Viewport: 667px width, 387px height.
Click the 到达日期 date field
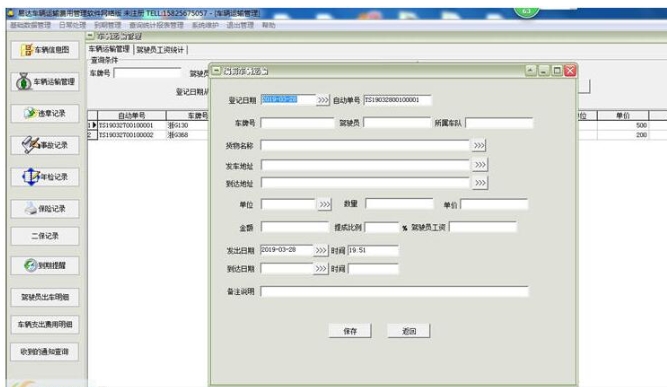pos(286,269)
